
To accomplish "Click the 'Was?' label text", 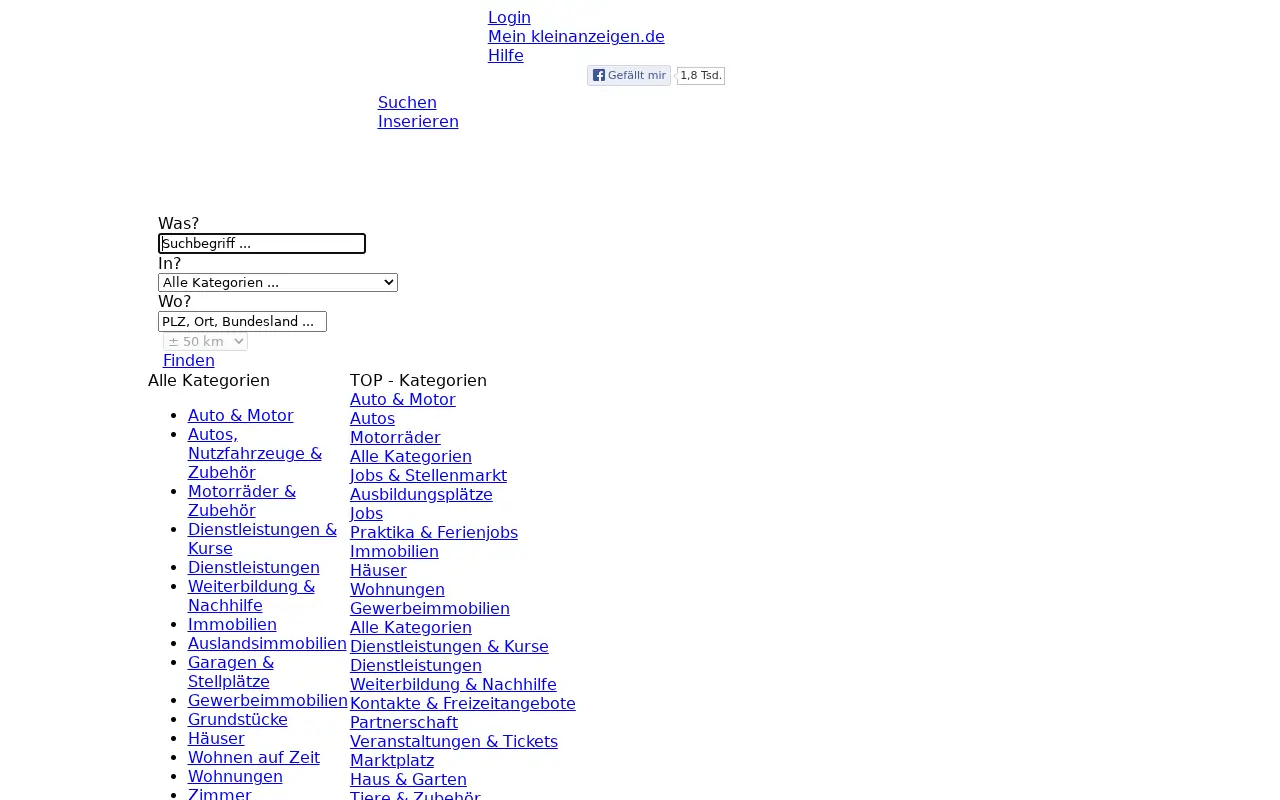I will pos(178,223).
